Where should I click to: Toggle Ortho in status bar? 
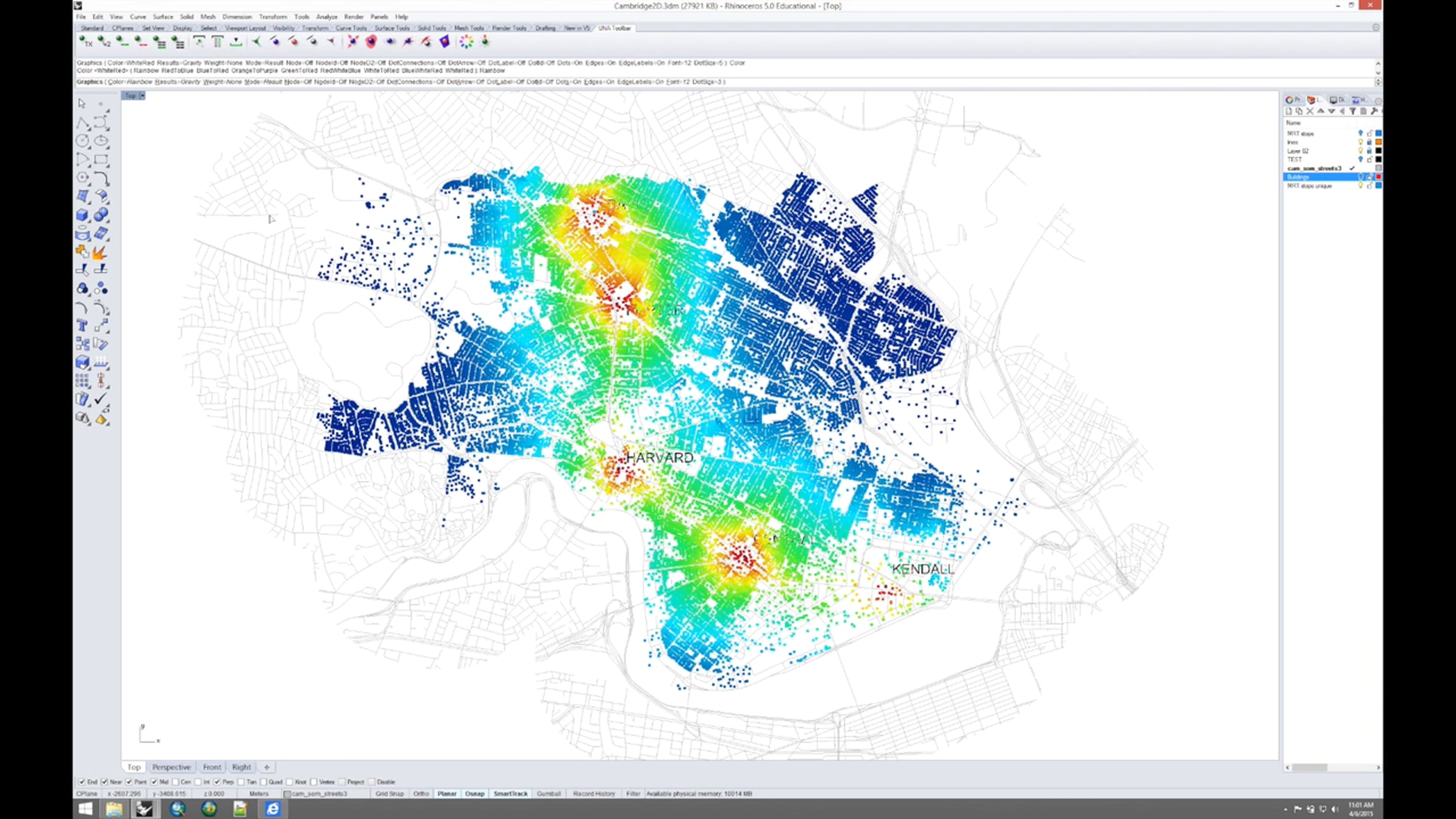[421, 794]
